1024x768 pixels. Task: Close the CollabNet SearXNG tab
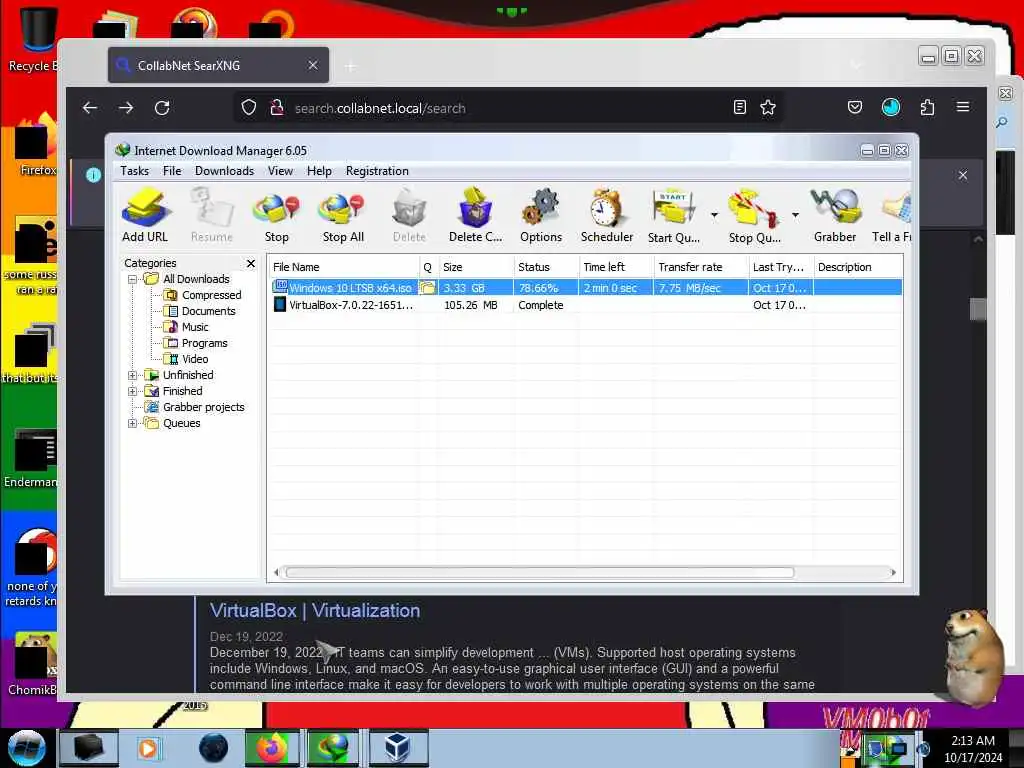pyautogui.click(x=313, y=65)
